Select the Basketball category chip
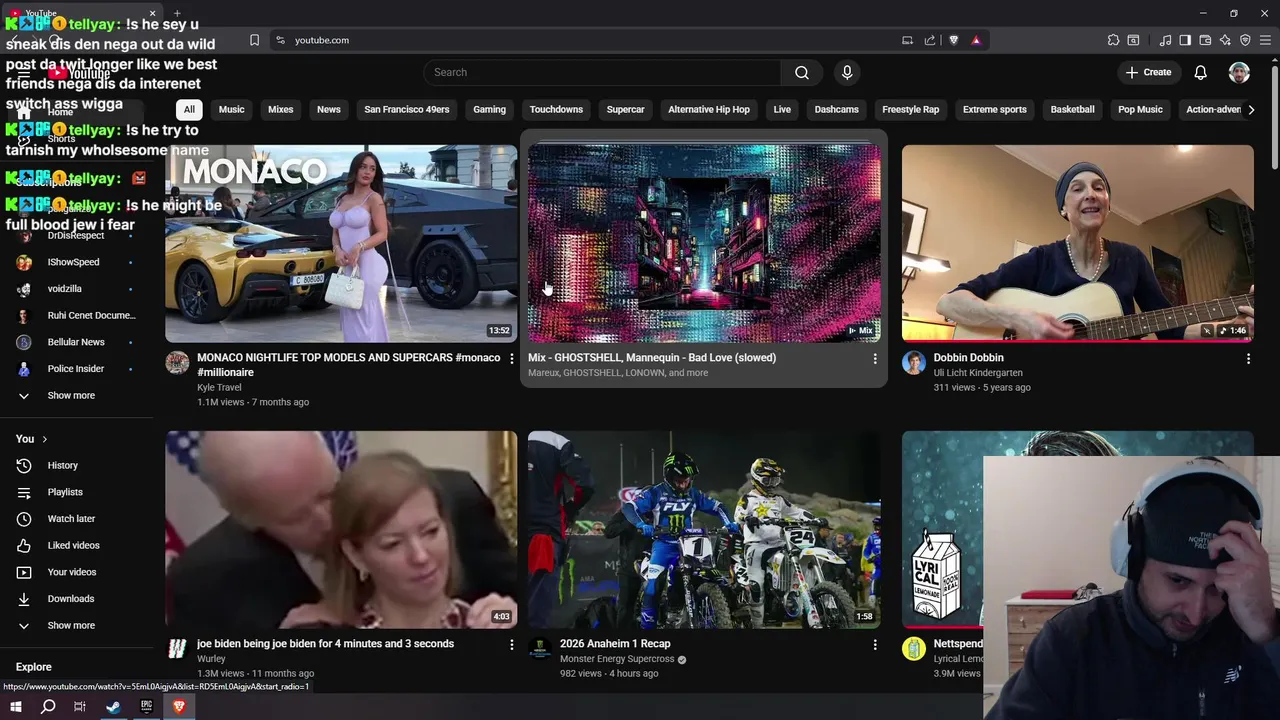This screenshot has width=1280, height=720. 1072,109
